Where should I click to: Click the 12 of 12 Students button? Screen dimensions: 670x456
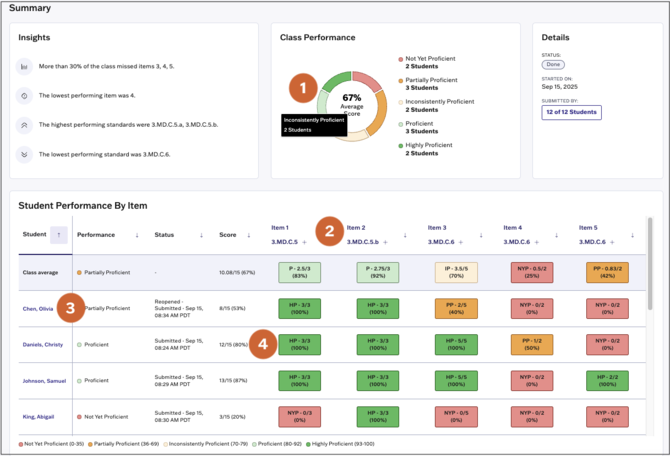coord(571,112)
